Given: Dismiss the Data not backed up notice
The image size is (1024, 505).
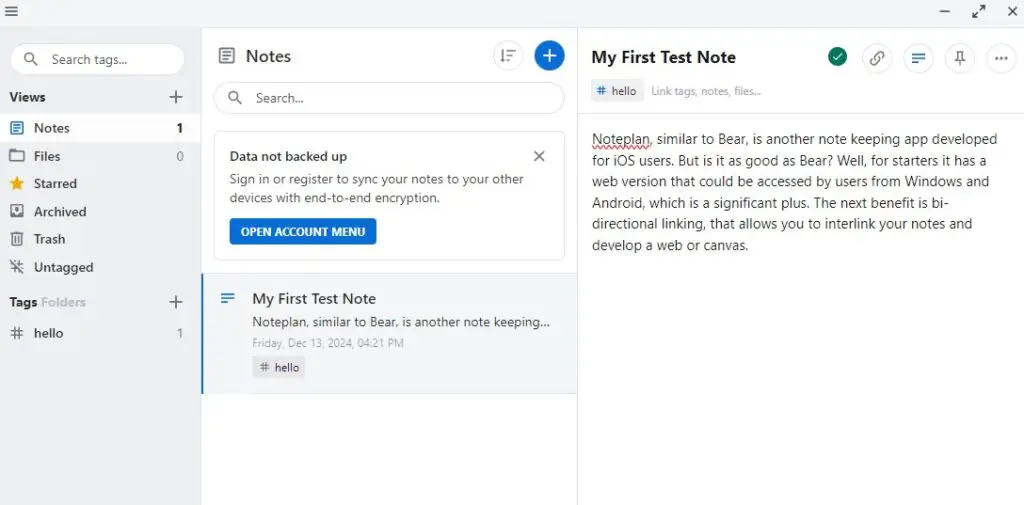Looking at the screenshot, I should (x=539, y=156).
